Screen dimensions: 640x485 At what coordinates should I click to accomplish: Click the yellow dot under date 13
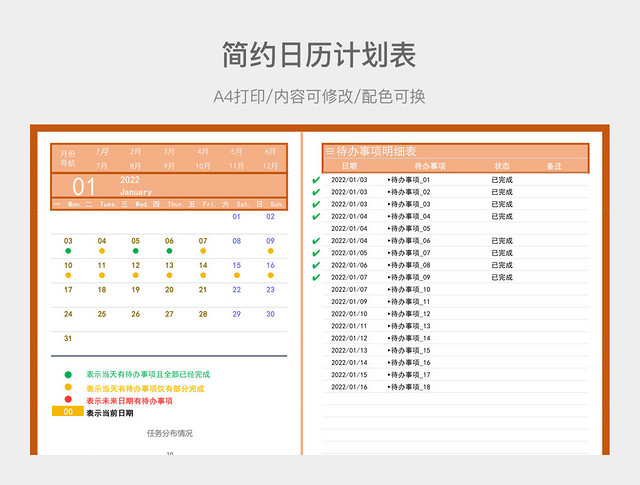(169, 276)
